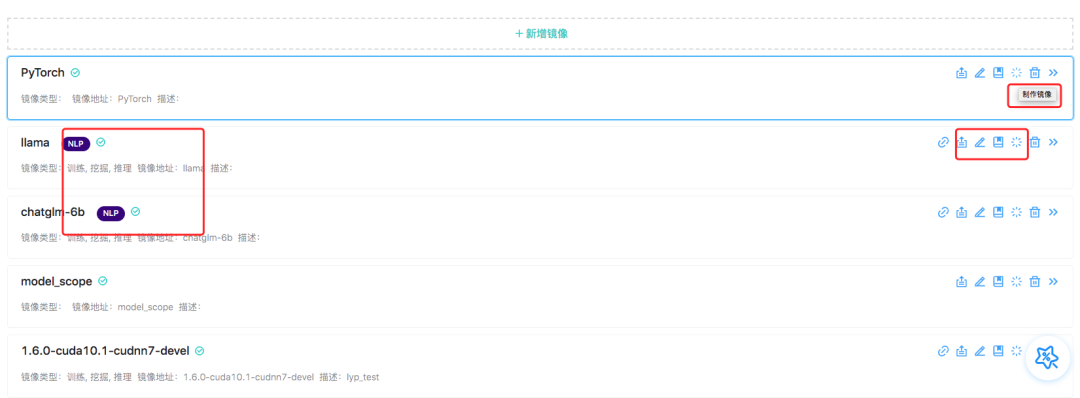Image resolution: width=1080 pixels, height=398 pixels.
Task: Delete the model_scope image via the trash icon
Action: (1034, 282)
